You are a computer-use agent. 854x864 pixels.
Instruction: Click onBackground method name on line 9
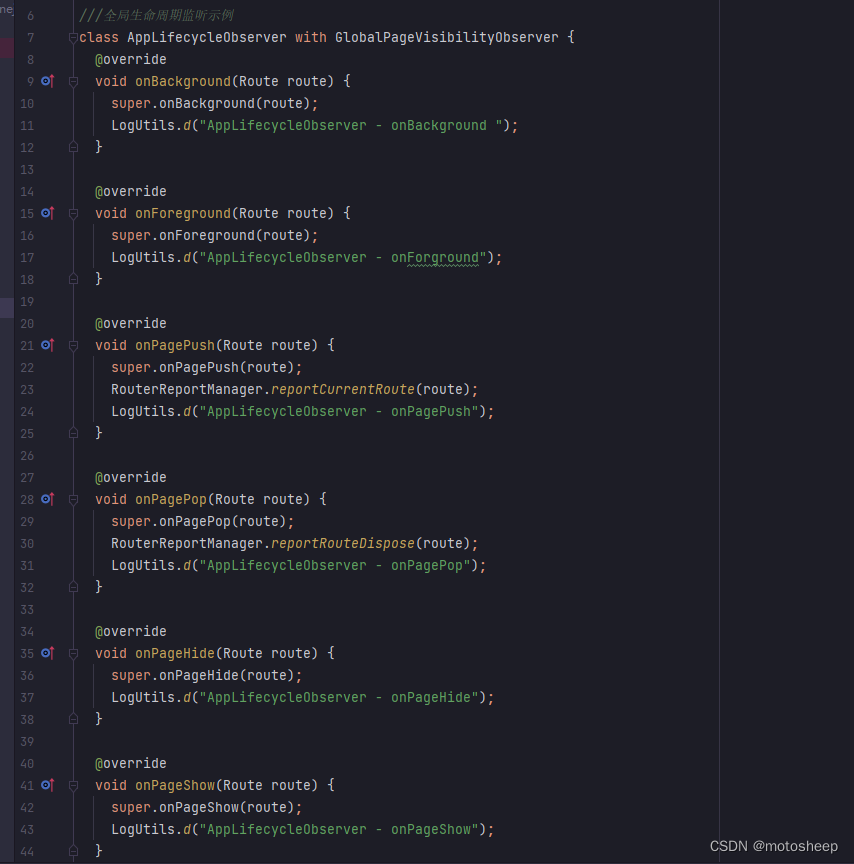tap(183, 82)
